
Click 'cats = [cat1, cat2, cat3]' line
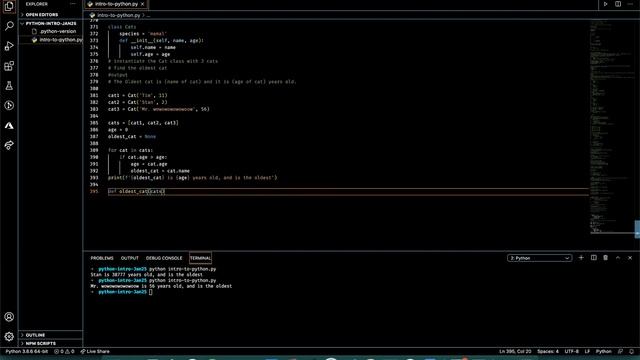143,123
